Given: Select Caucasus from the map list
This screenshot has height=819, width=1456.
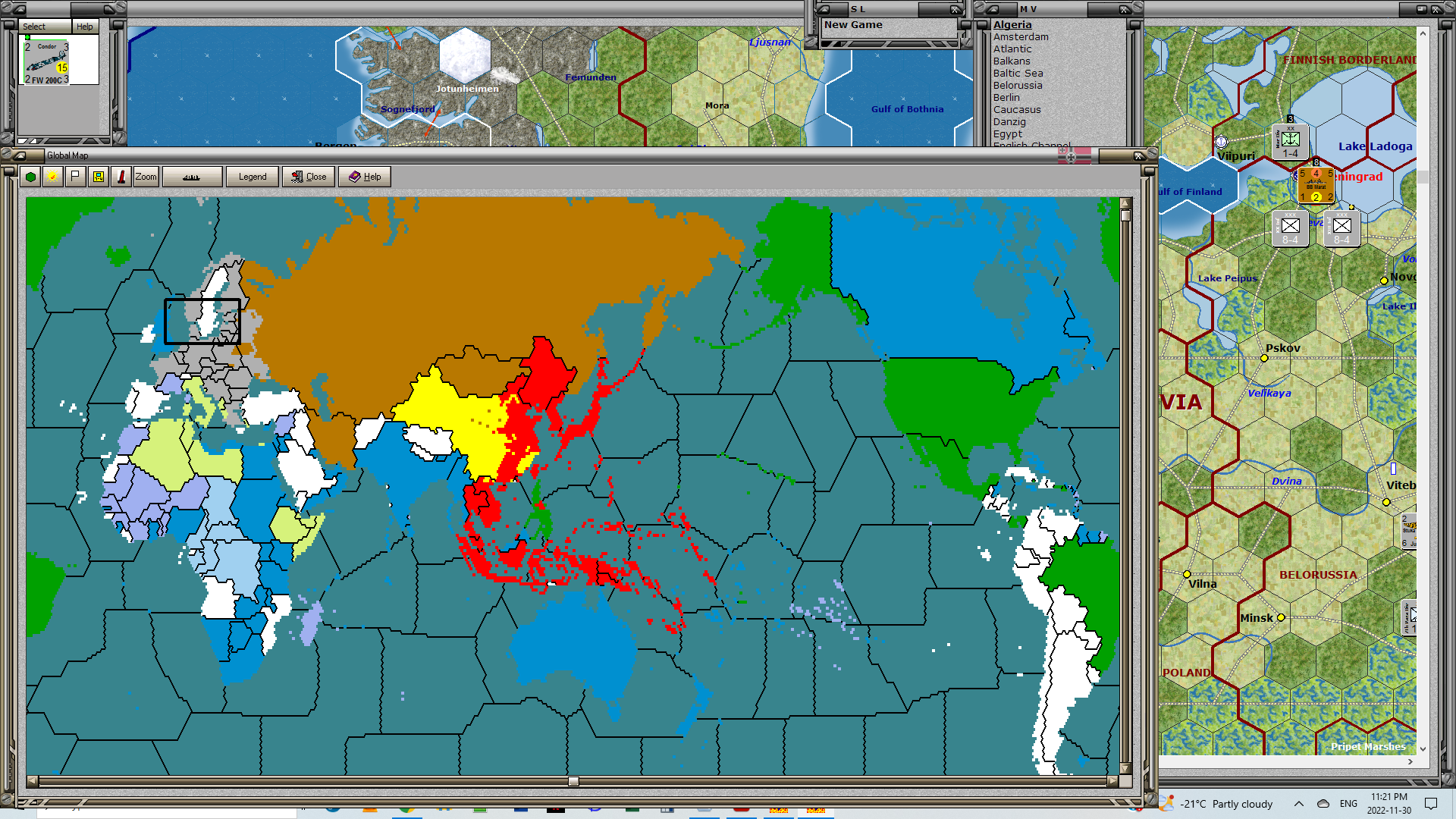Looking at the screenshot, I should click(x=1016, y=110).
